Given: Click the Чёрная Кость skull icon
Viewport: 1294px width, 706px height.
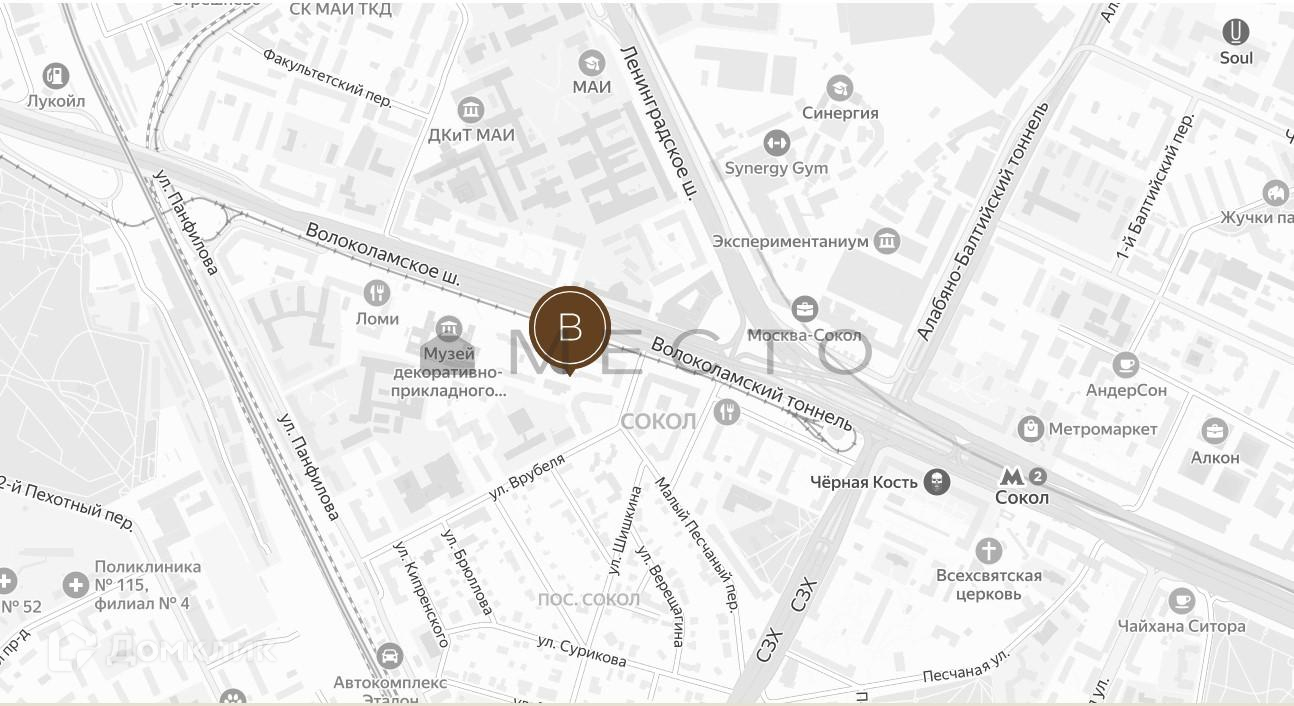Looking at the screenshot, I should (936, 482).
